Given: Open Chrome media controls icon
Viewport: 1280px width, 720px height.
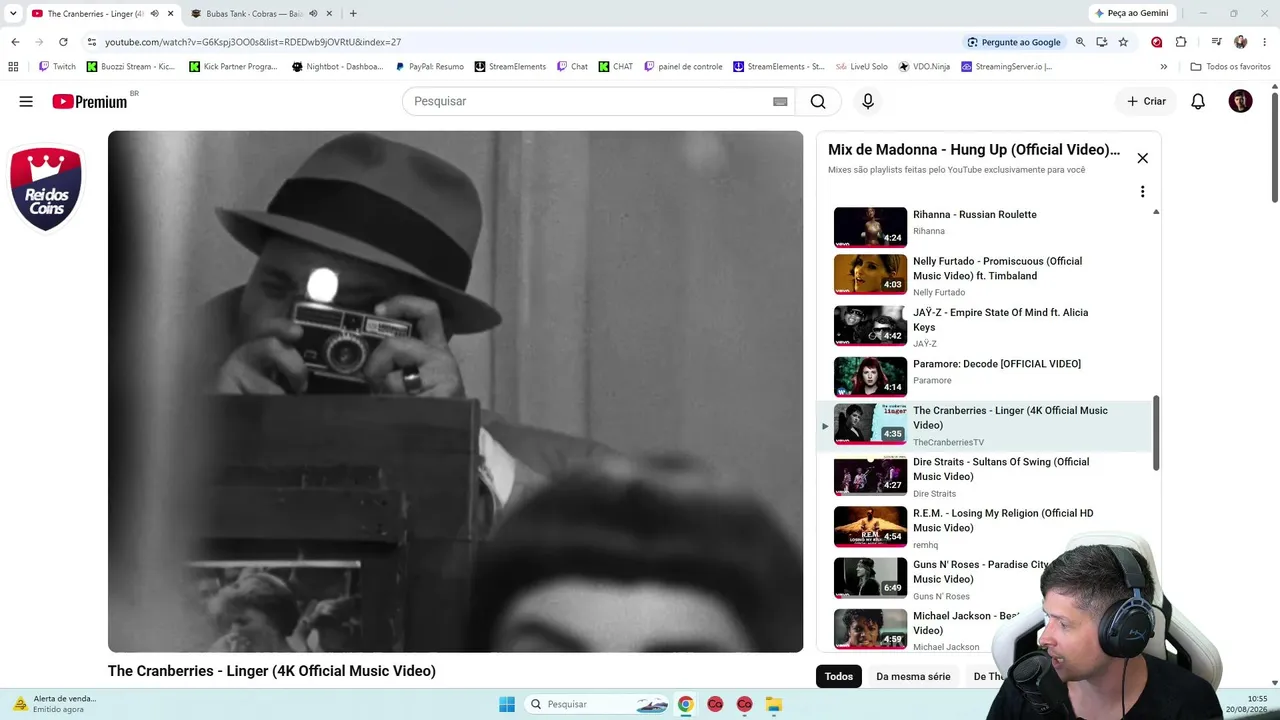Looking at the screenshot, I should (x=1217, y=42).
